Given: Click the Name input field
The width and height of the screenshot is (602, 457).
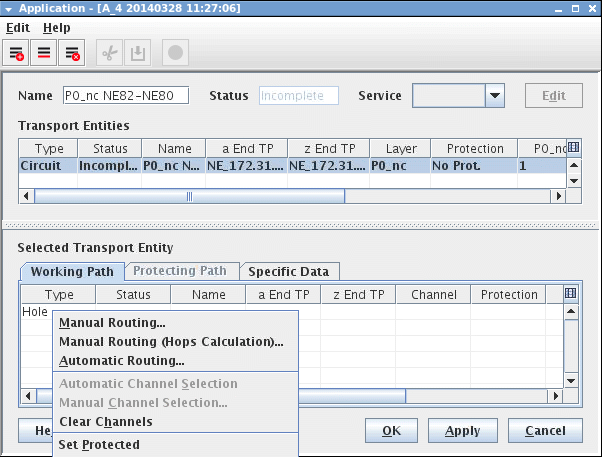Looking at the screenshot, I should click(131, 96).
